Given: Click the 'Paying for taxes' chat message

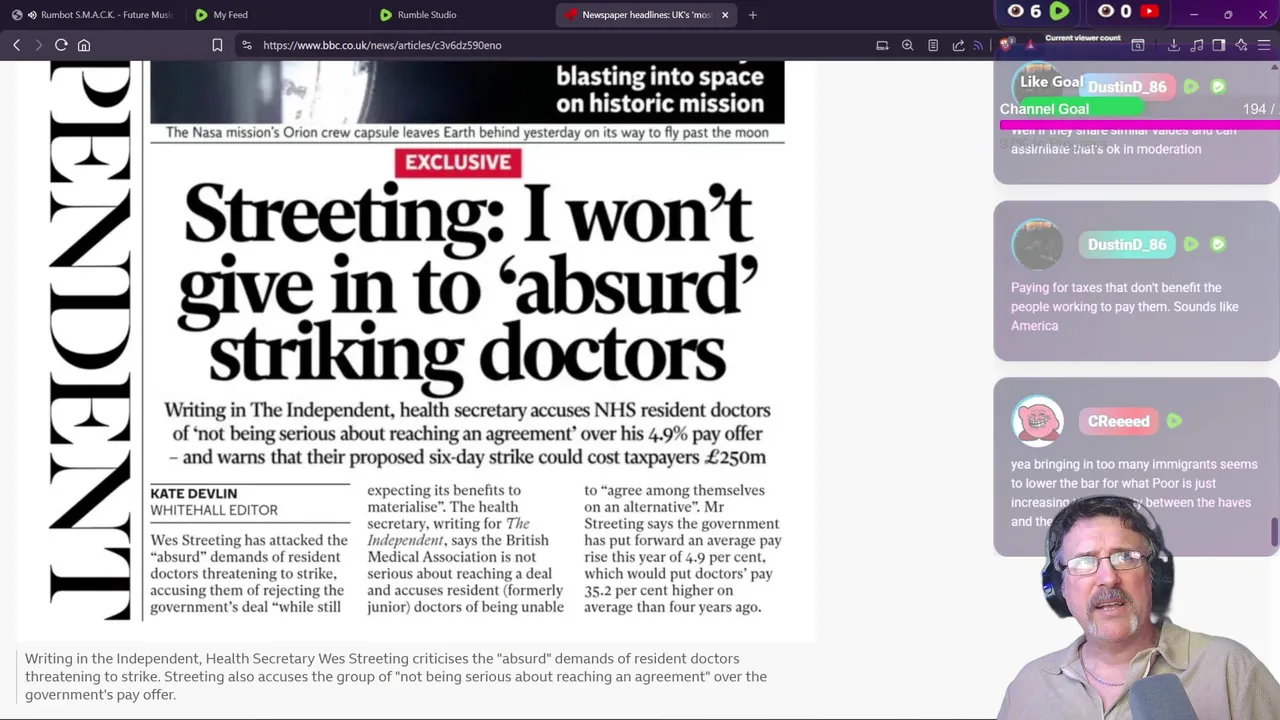Looking at the screenshot, I should click(1124, 306).
